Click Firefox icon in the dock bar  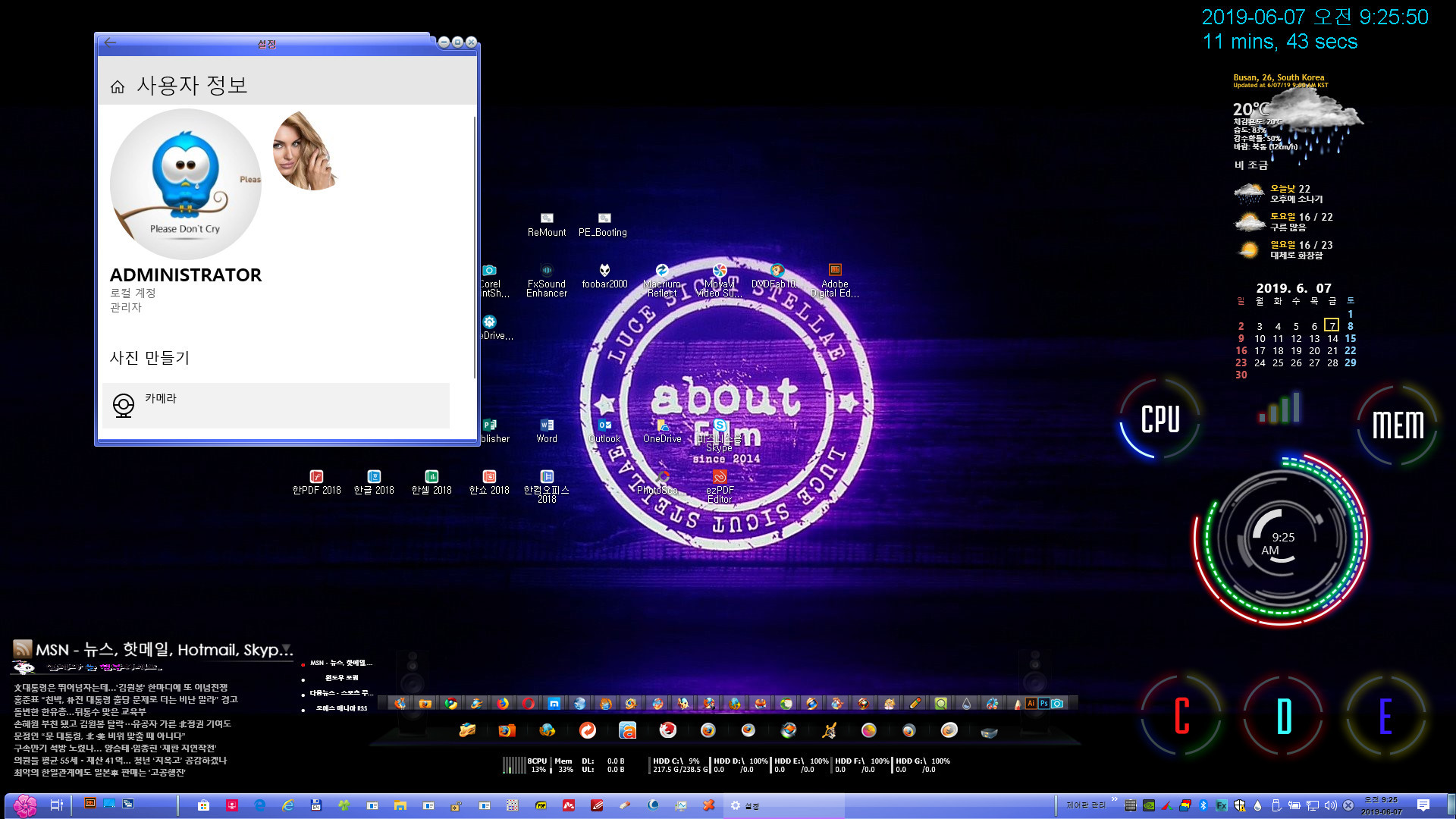[x=503, y=703]
